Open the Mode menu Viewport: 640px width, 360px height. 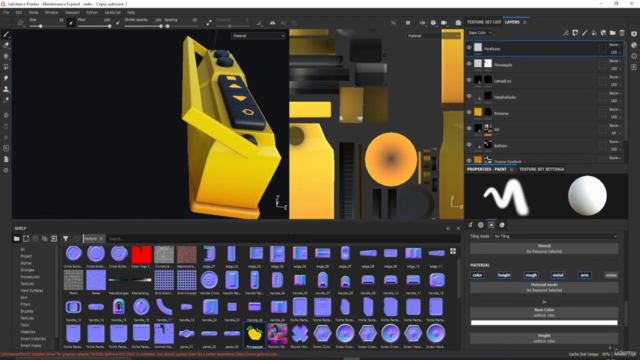click(x=33, y=13)
